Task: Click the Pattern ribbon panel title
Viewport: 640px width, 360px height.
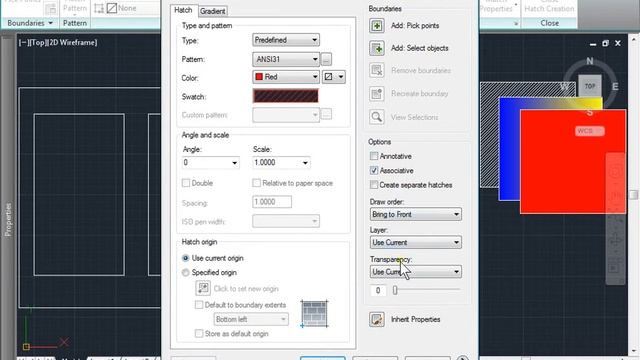Action: pos(75,23)
